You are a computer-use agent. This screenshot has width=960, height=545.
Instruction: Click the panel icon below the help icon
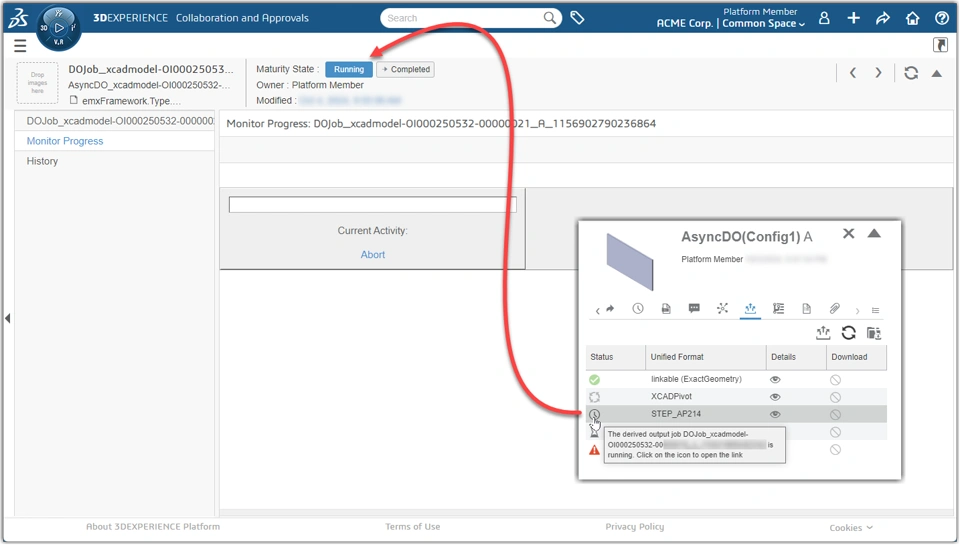[x=940, y=45]
